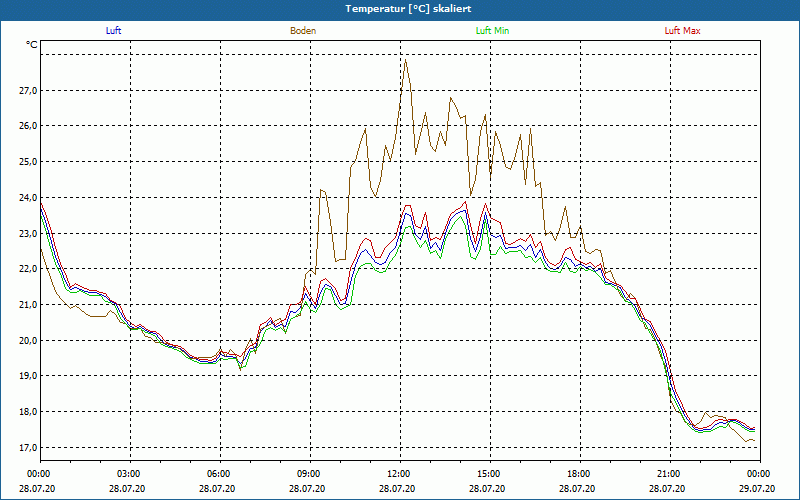Click the 21:00 time axis label
This screenshot has height=500, width=800.
(669, 474)
